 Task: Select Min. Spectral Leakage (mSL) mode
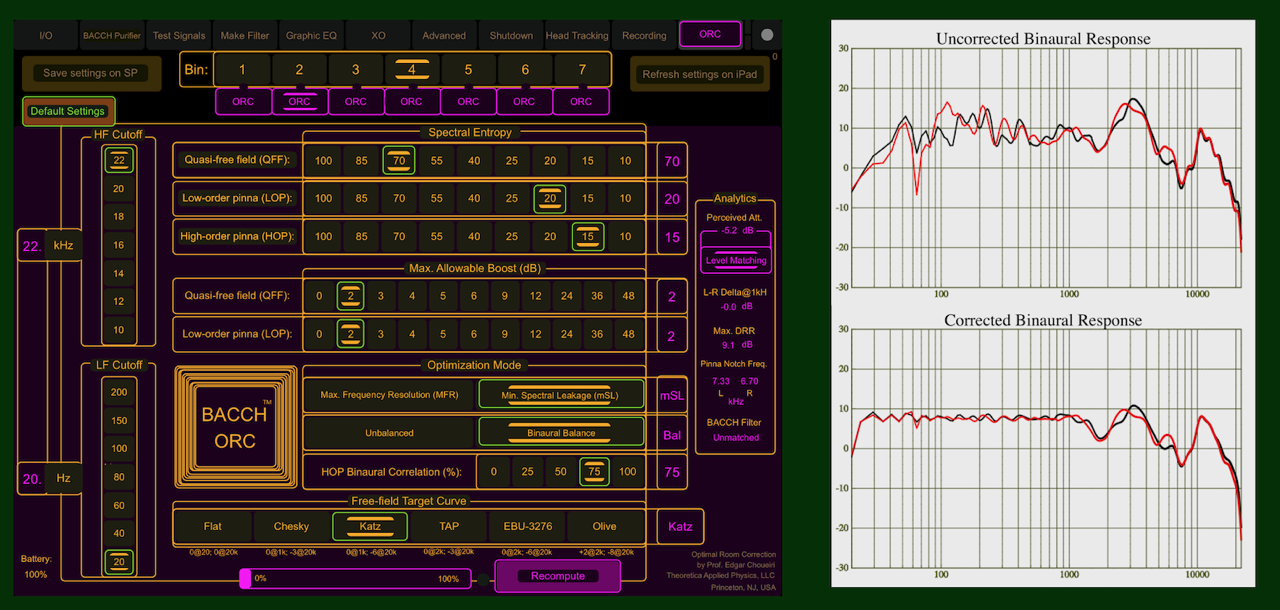point(560,395)
